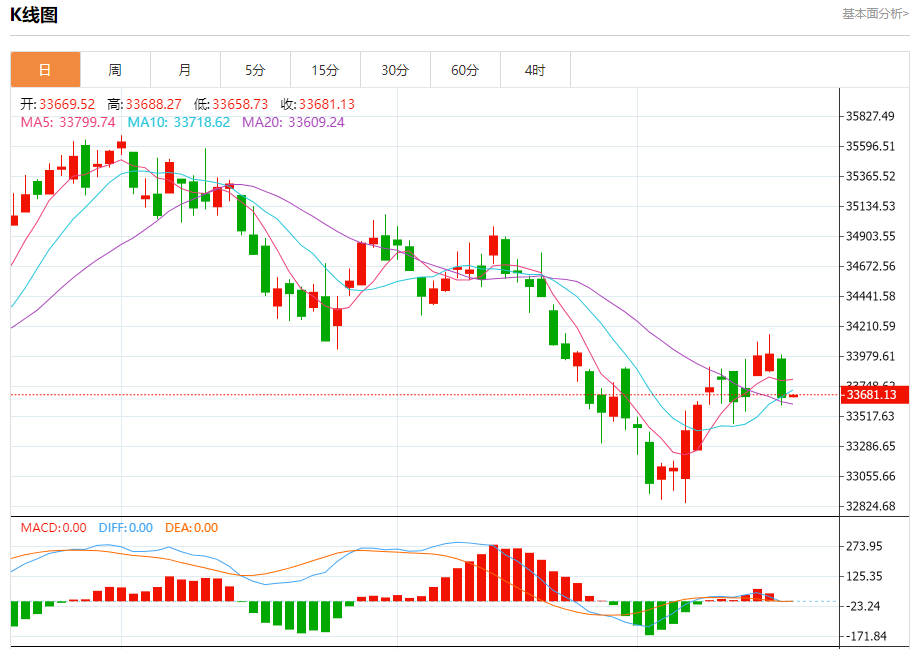Click the MA5: 33799.74 value
This screenshot has height=649, width=916.
[68, 122]
